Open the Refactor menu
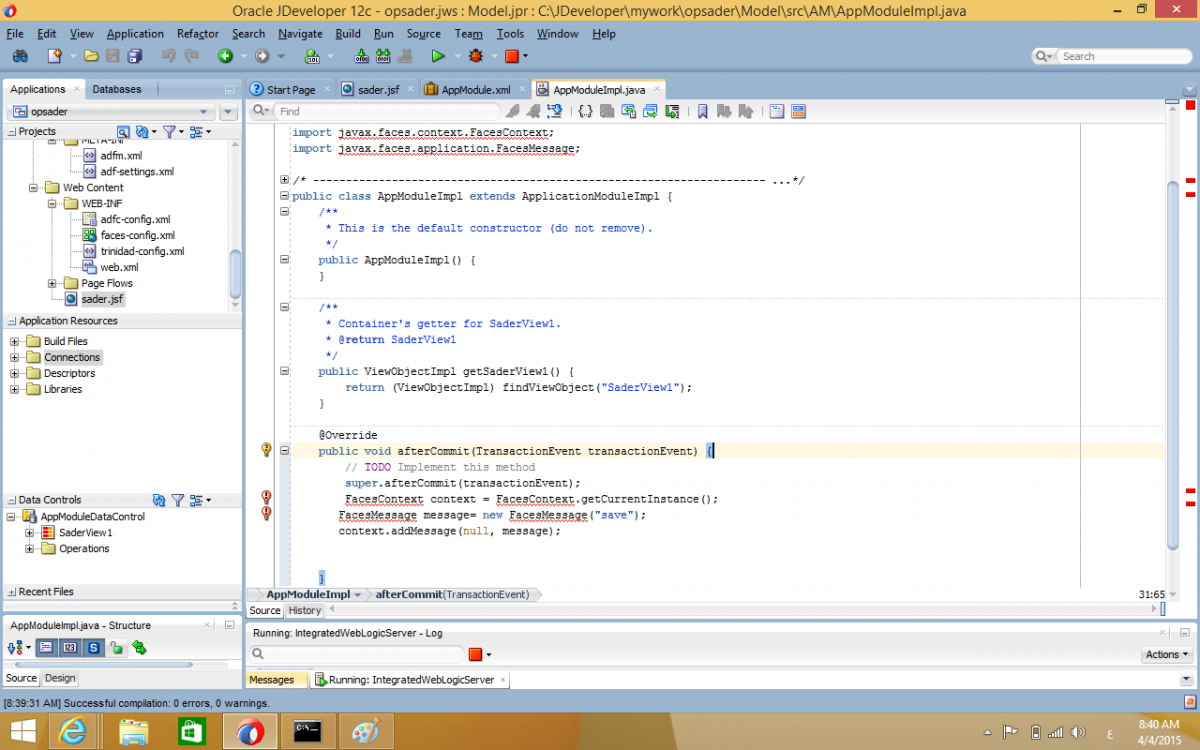The height and width of the screenshot is (750, 1200). click(x=197, y=33)
